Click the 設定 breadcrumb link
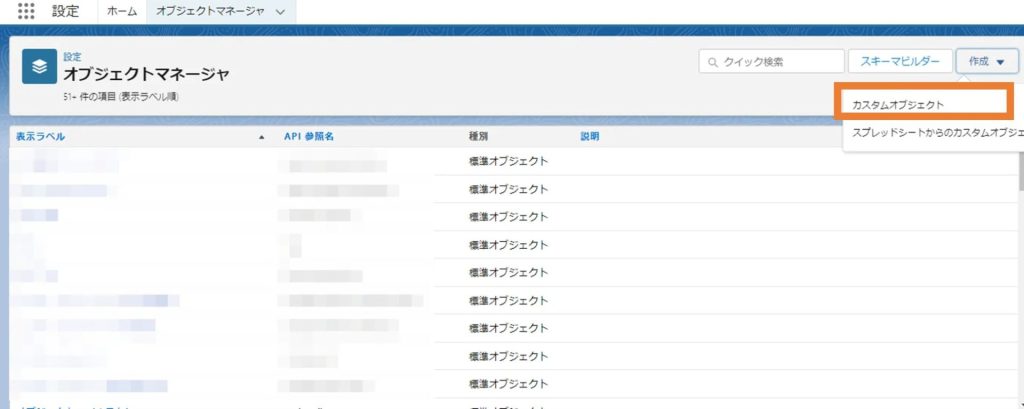Image resolution: width=1024 pixels, height=409 pixels. pyautogui.click(x=72, y=57)
